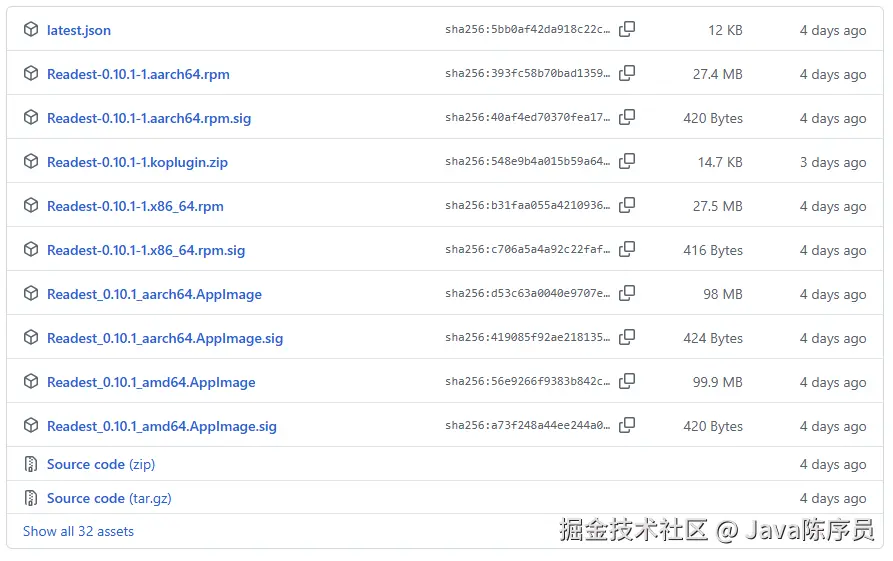This screenshot has height=561, width=893.
Task: Download Readest-0.10.1-1.aarch64.rpm
Action: pos(138,74)
